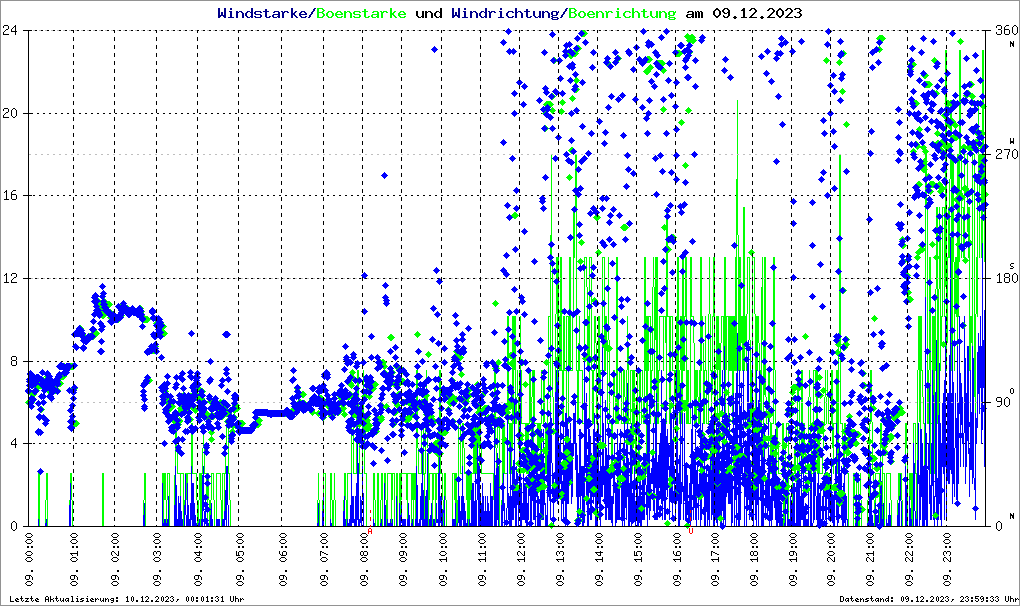
Task: Click the blue 'Windrichtung' title word
Action: (505, 13)
